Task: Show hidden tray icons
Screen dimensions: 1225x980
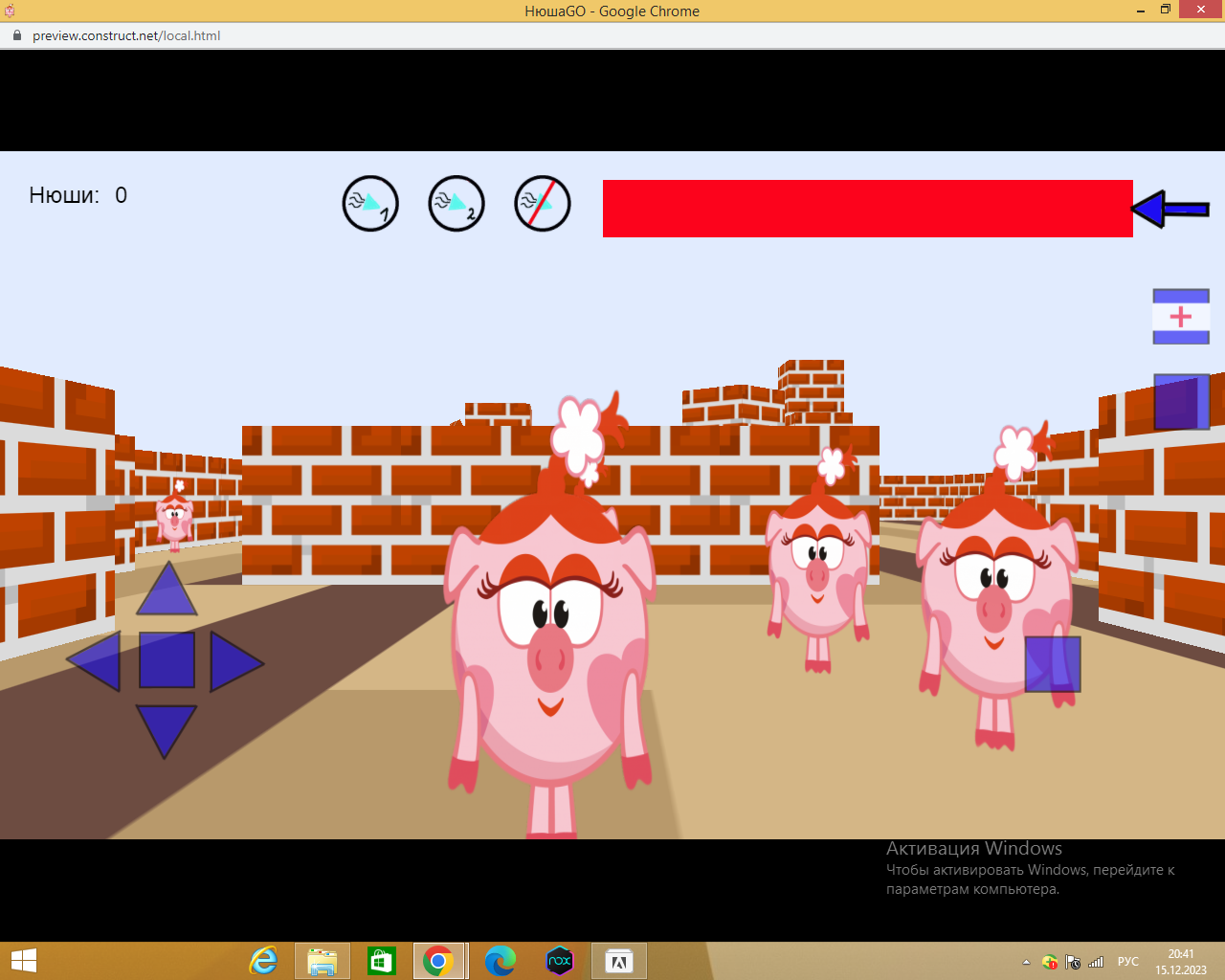Action: click(1026, 962)
